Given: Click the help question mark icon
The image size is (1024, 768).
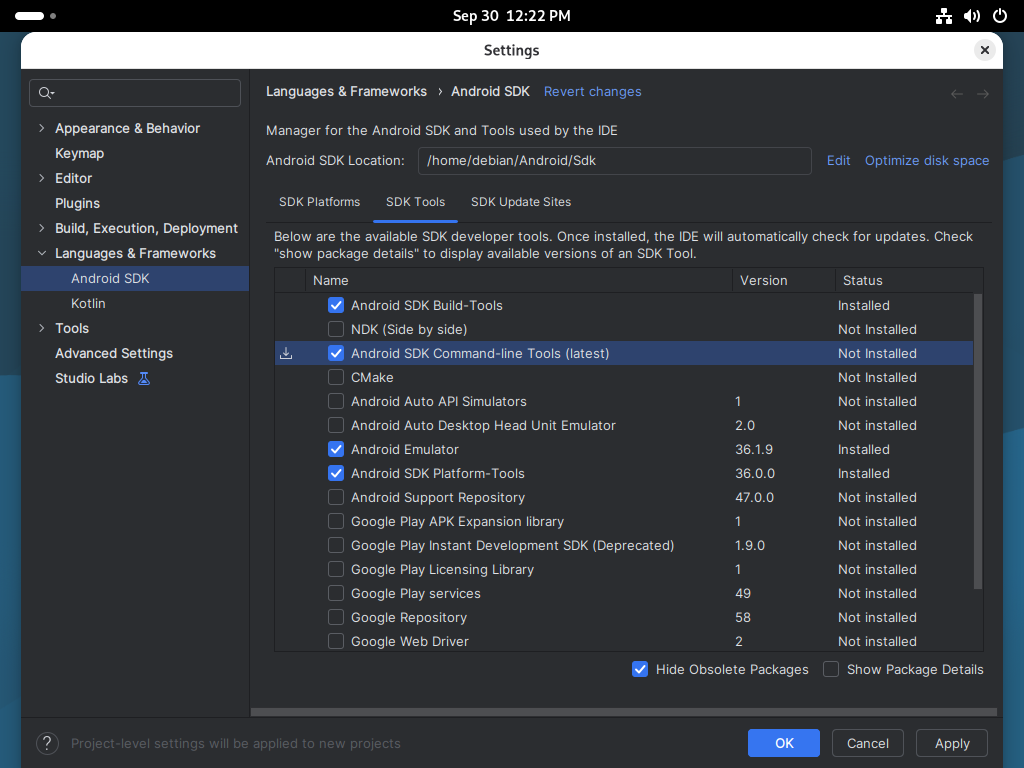Looking at the screenshot, I should 47,743.
